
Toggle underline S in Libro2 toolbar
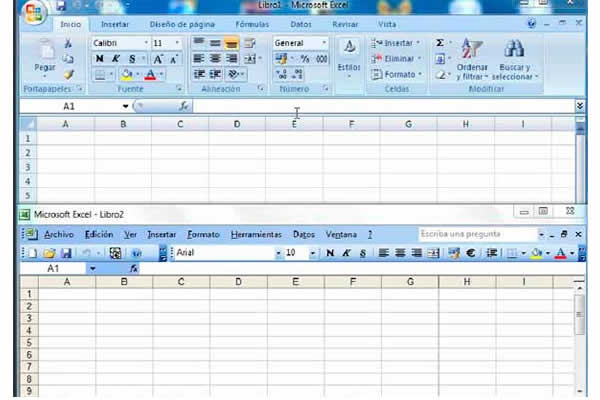[361, 254]
